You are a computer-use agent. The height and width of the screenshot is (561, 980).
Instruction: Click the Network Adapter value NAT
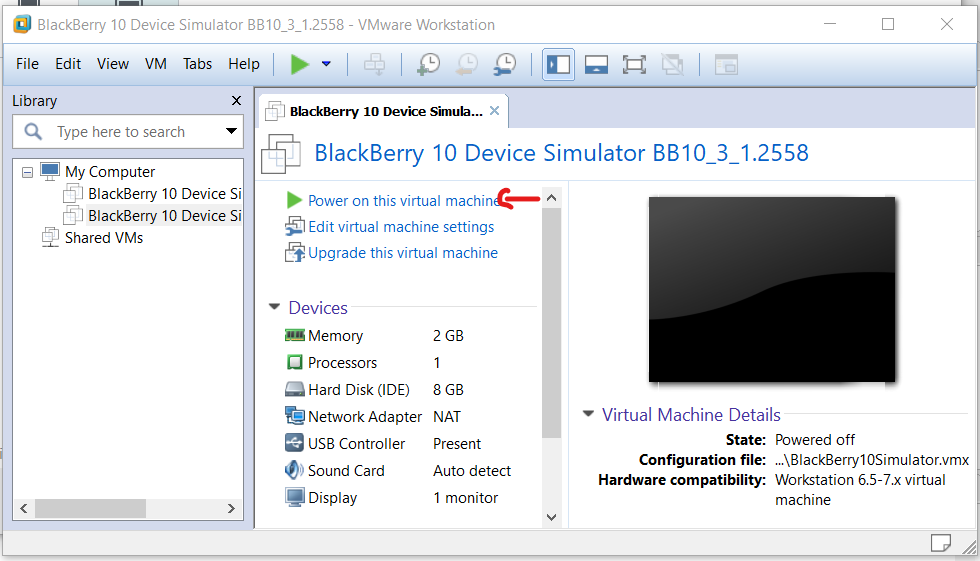(447, 417)
